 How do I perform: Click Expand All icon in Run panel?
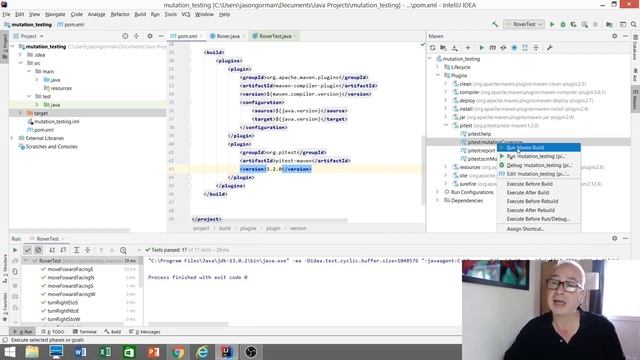point(76,250)
